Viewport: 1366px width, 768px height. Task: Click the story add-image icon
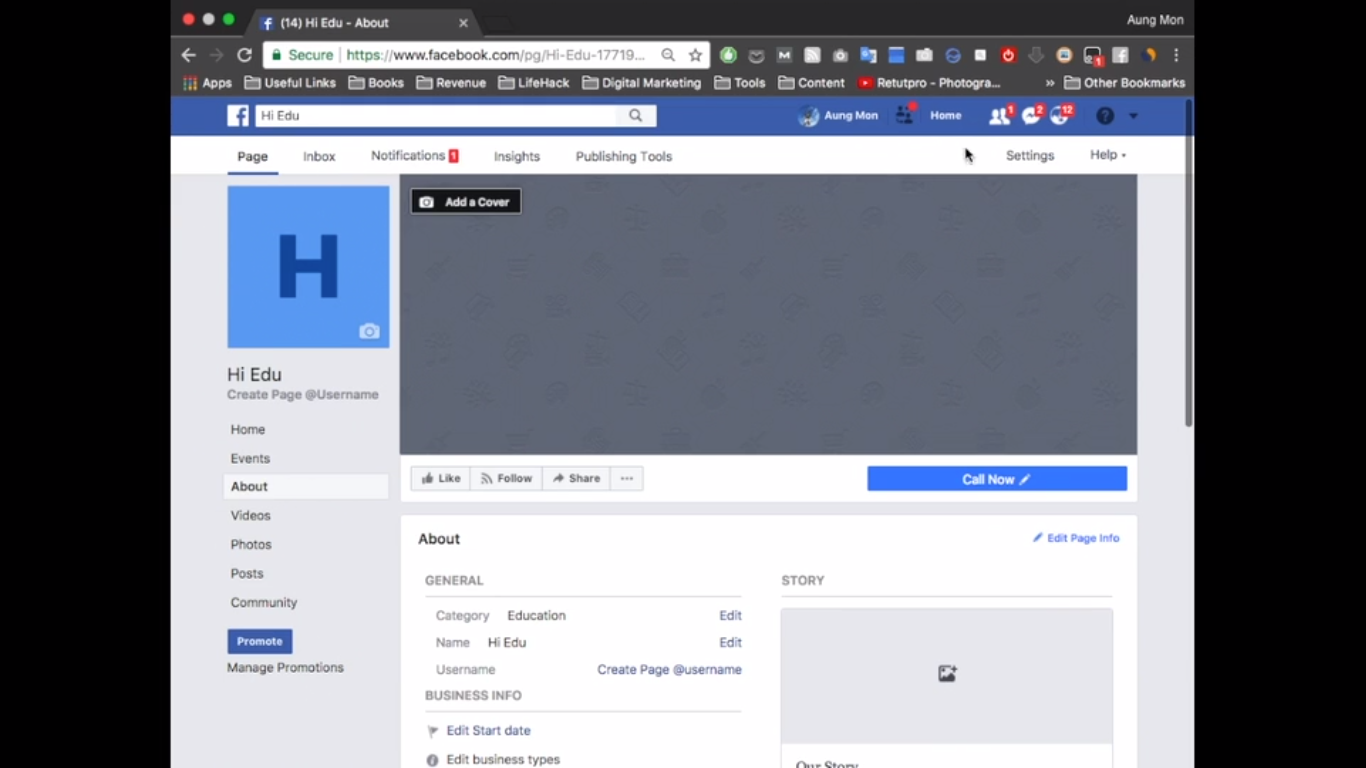coord(947,674)
